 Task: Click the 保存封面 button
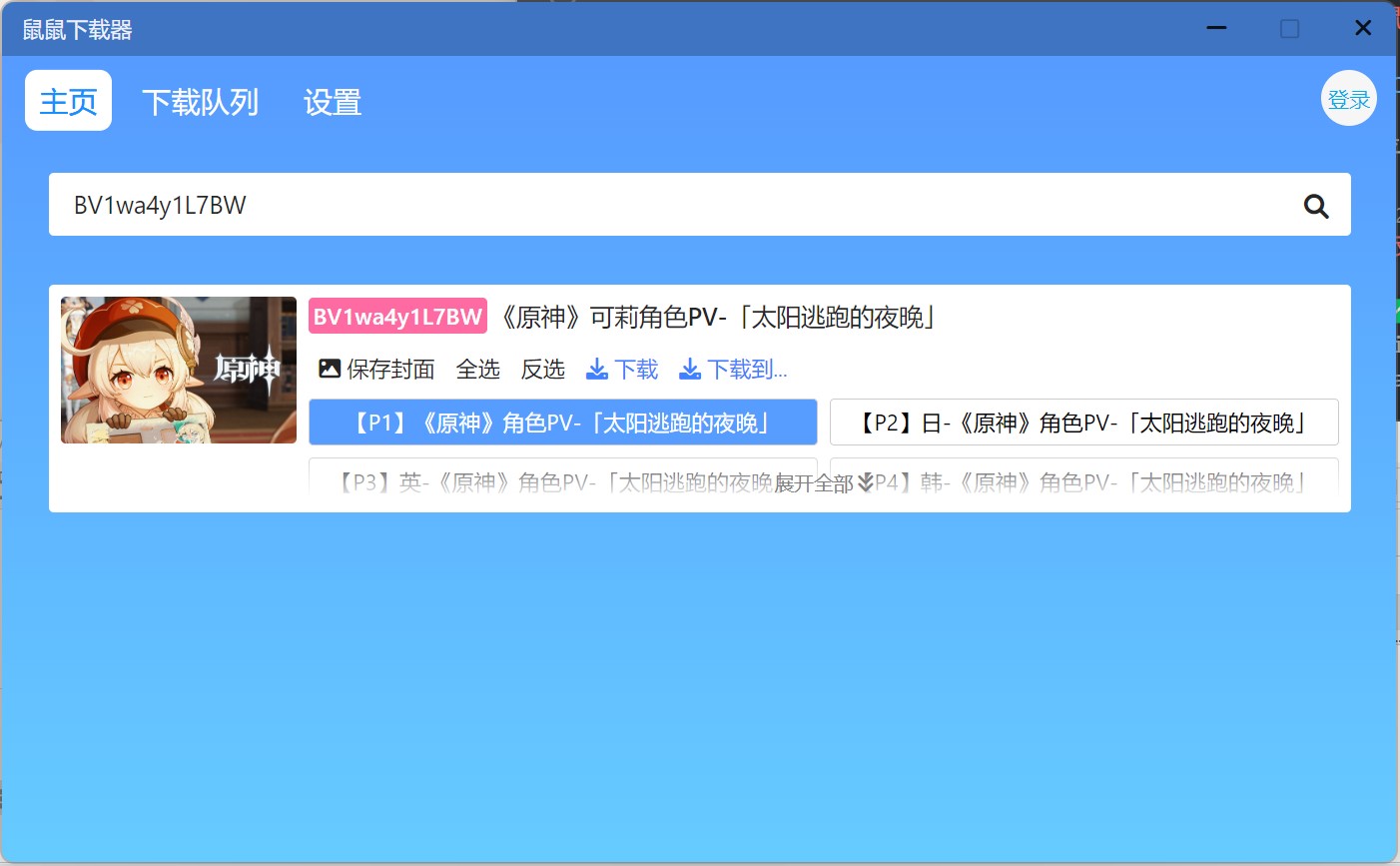376,370
